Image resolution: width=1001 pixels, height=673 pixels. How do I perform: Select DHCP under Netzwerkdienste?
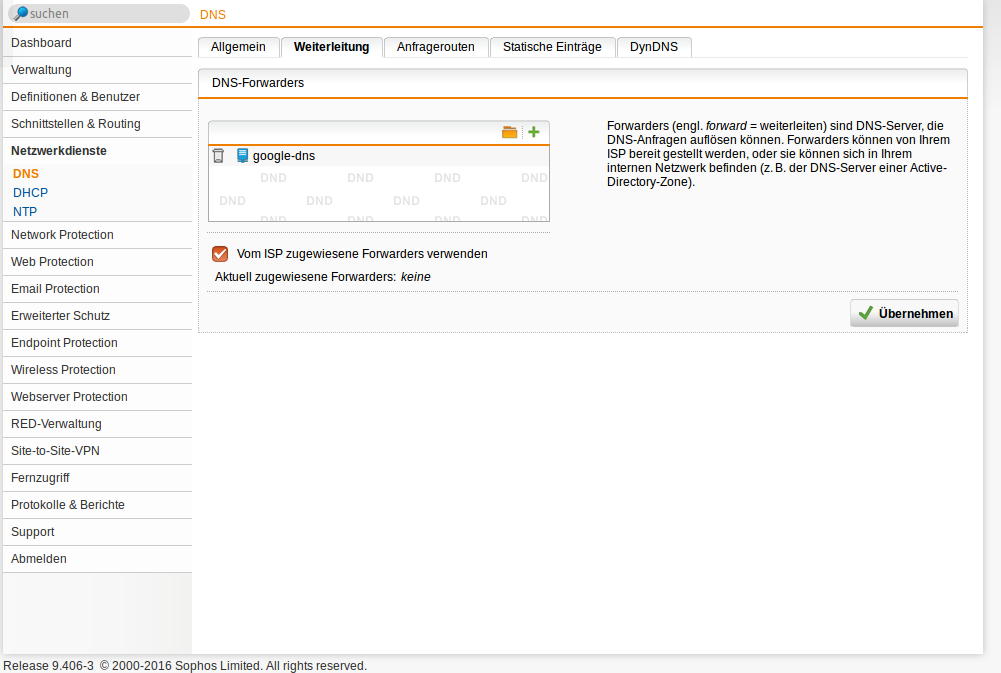point(30,192)
